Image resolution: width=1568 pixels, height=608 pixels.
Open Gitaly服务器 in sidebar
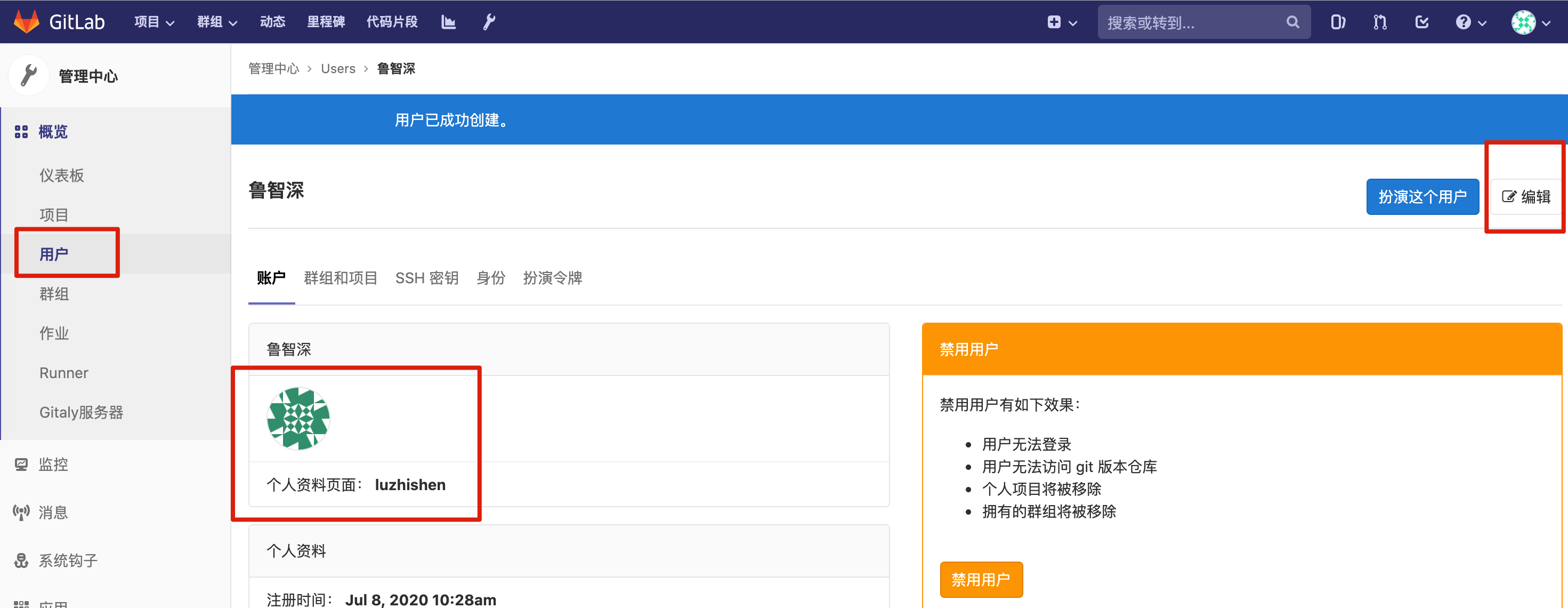pos(81,412)
